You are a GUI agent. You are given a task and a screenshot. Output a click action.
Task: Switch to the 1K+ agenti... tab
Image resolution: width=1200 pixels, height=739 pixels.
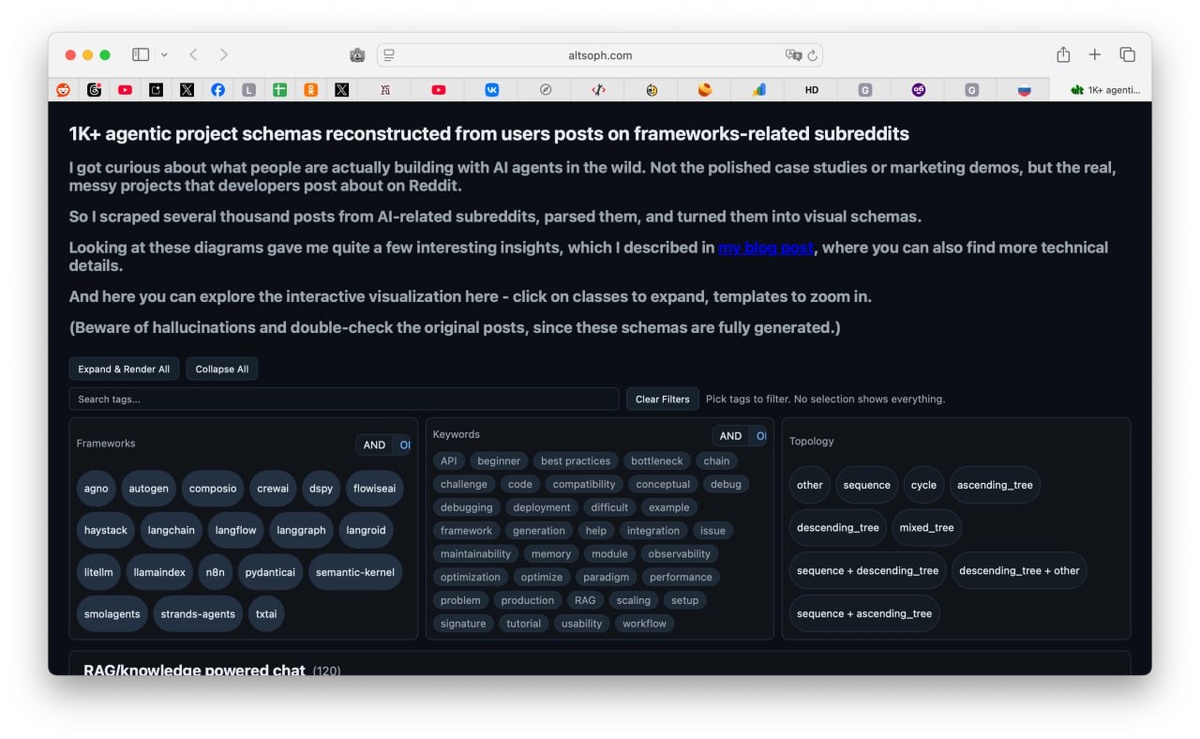tap(1104, 90)
